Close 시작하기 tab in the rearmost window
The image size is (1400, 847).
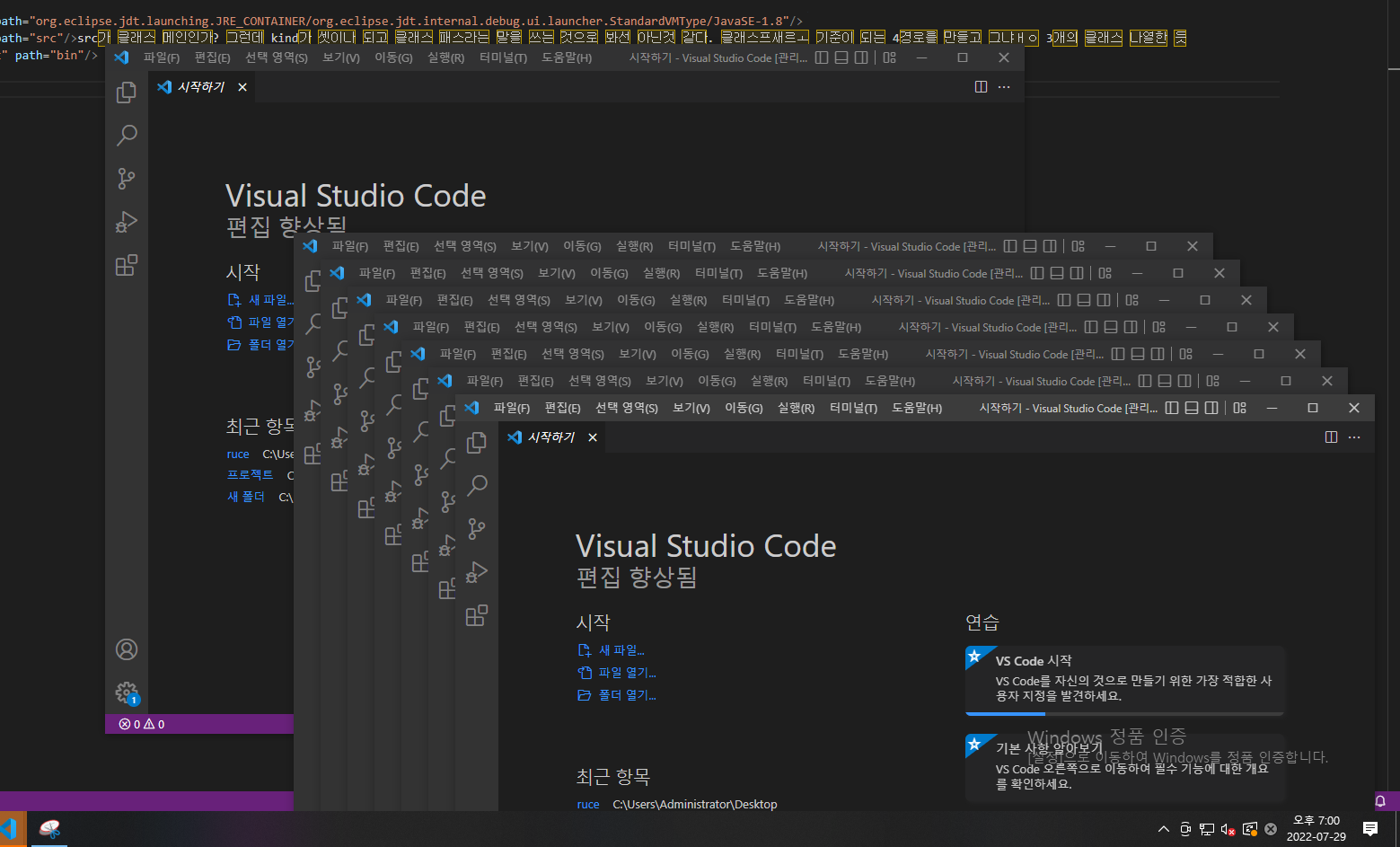[x=242, y=87]
